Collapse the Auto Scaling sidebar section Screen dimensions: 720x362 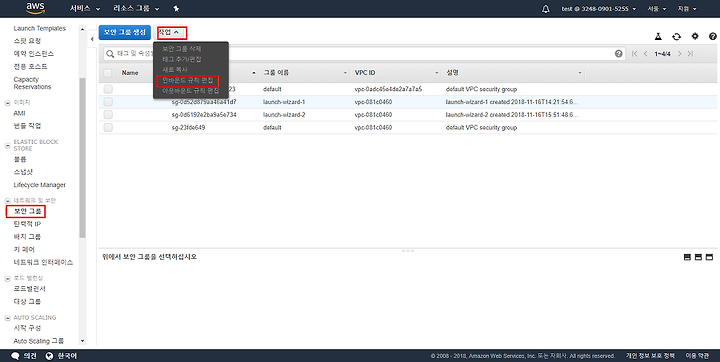[7, 318]
